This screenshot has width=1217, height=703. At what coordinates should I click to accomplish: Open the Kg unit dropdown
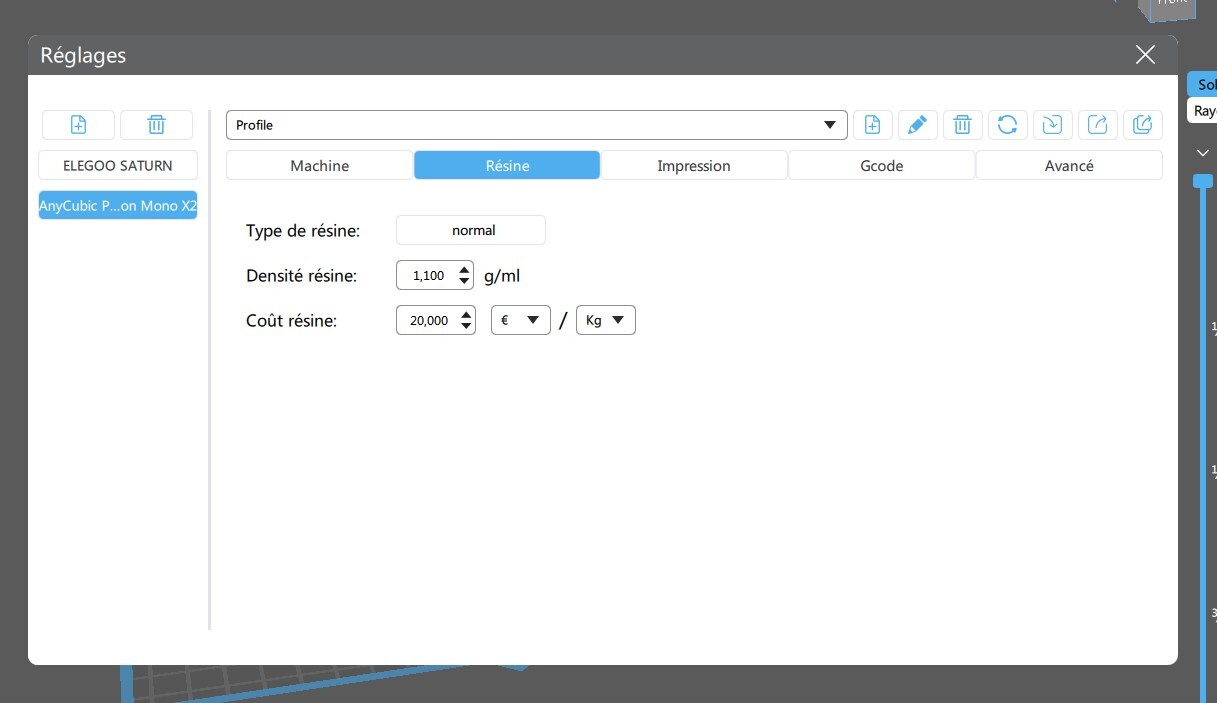click(x=606, y=320)
